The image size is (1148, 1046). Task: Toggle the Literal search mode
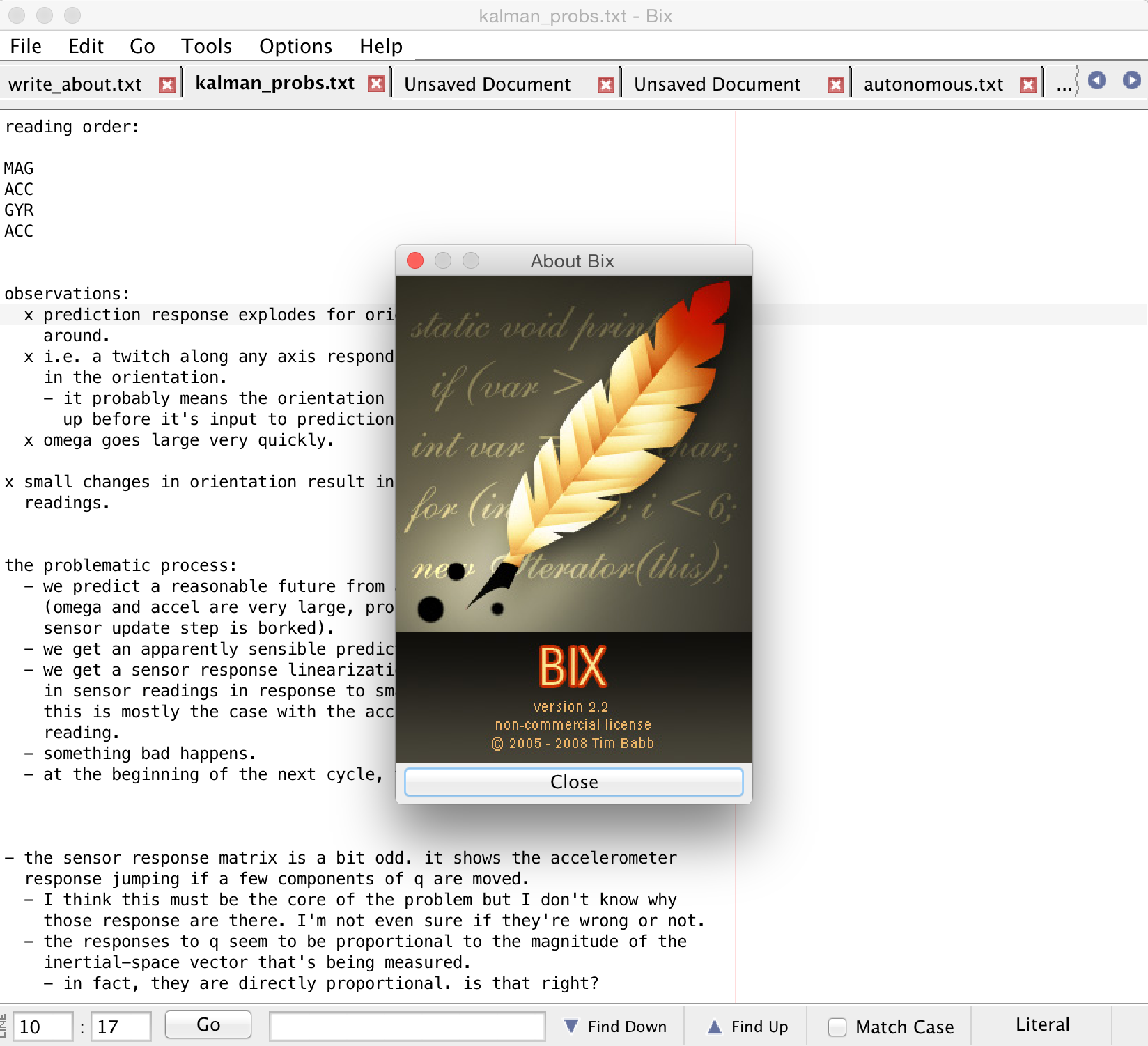1042,1024
